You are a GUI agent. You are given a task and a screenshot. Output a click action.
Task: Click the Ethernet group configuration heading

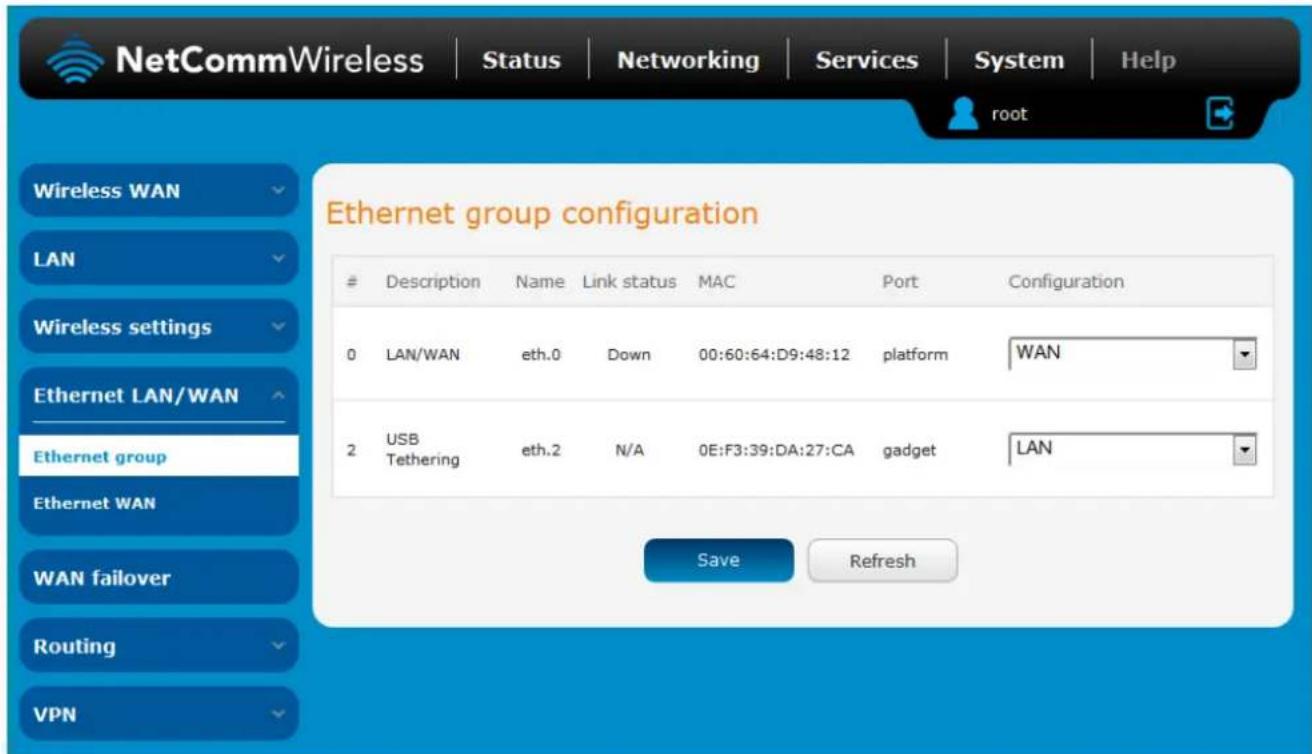(542, 213)
